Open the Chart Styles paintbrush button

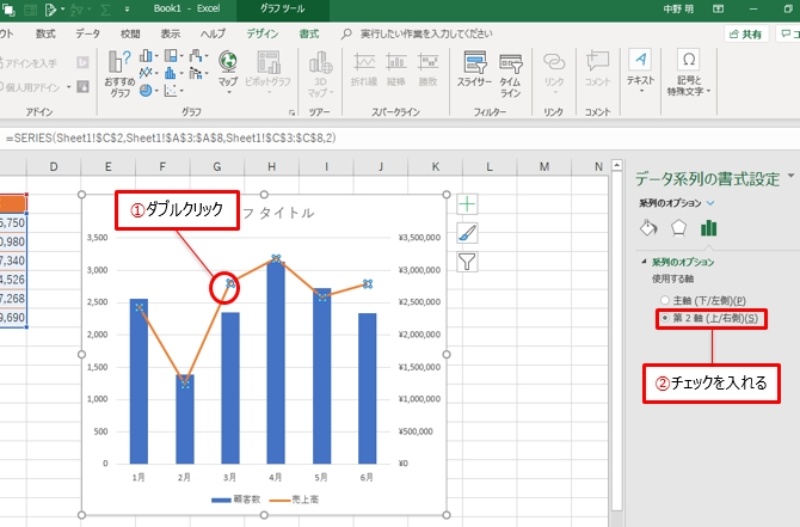(467, 233)
